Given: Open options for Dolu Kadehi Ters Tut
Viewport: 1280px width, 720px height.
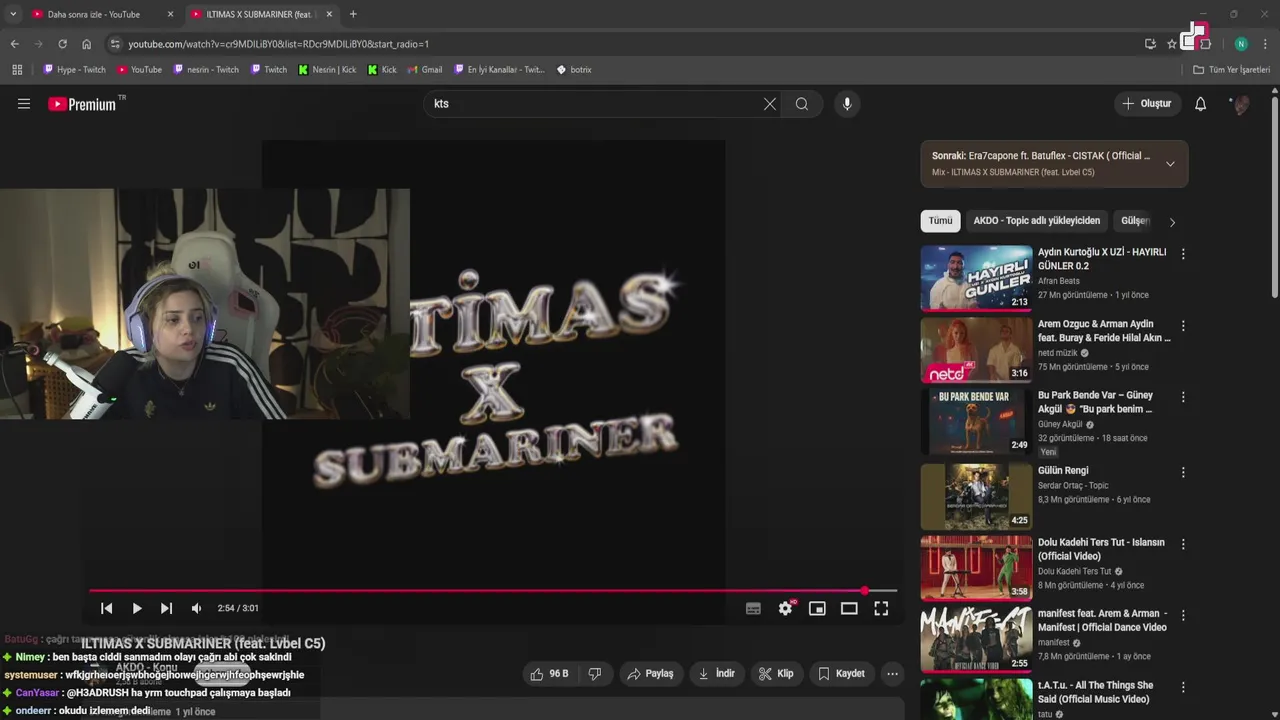Looking at the screenshot, I should point(1183,544).
